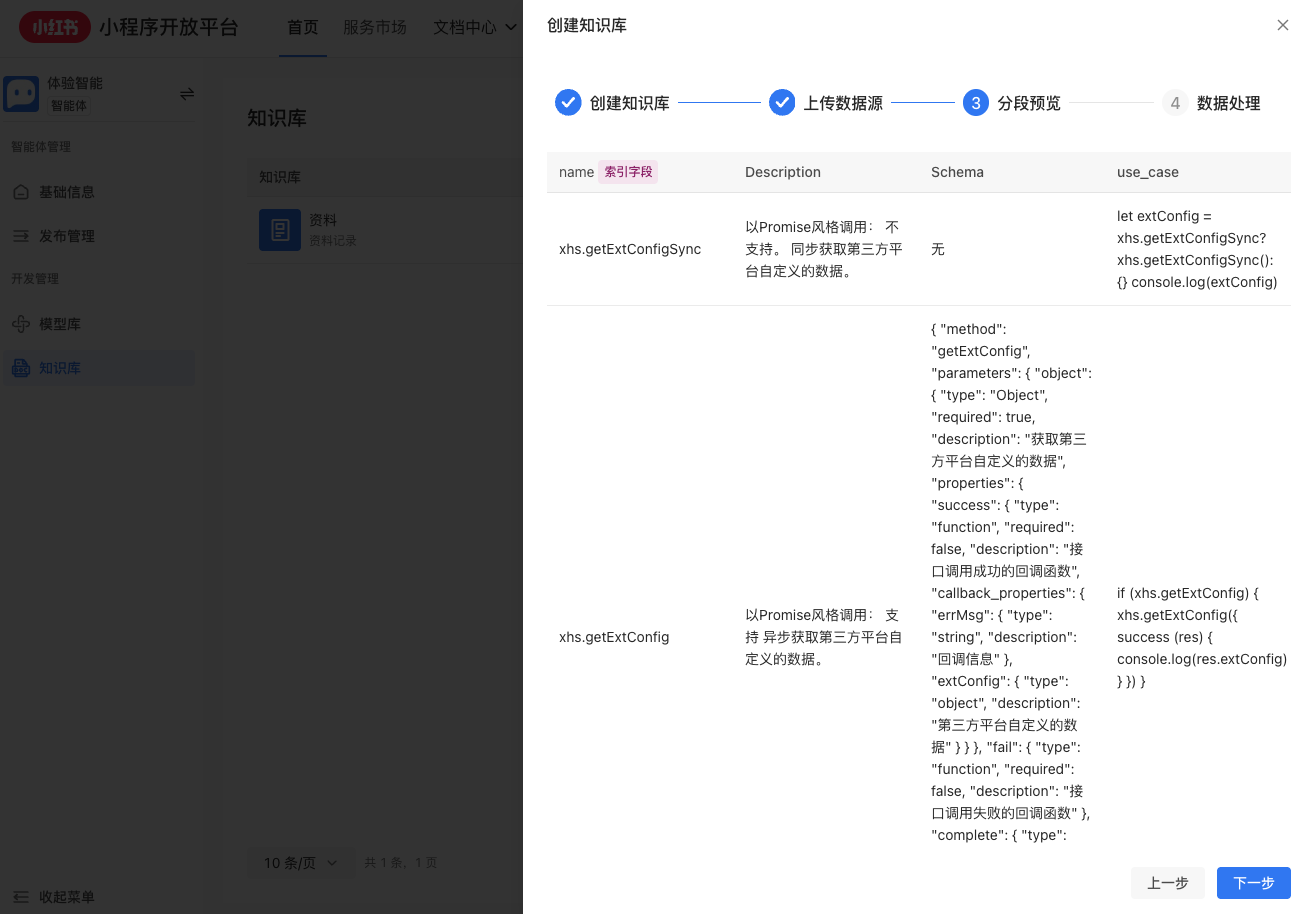
Task: Open the 服务市场 menu item
Action: (375, 27)
